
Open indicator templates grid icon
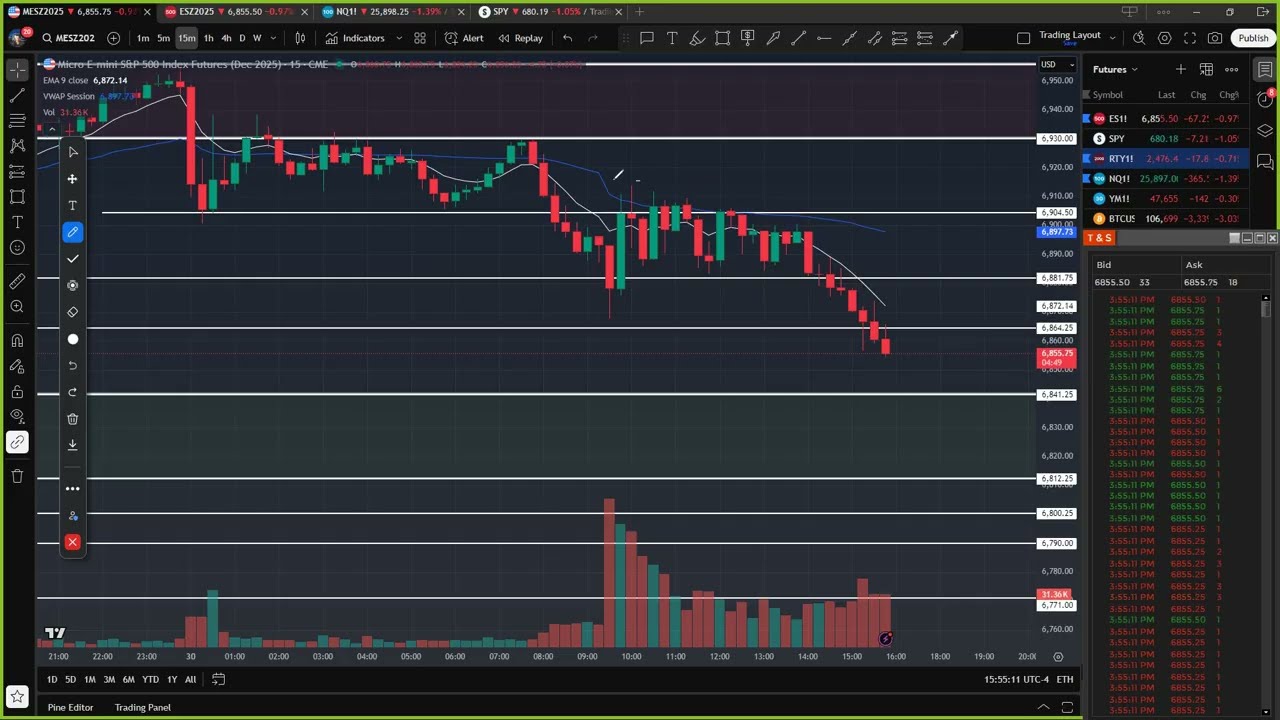coord(420,38)
